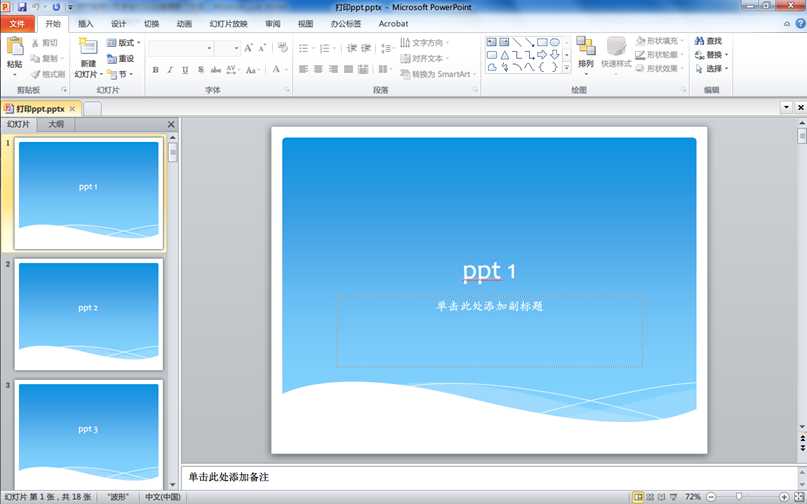
Task: Switch to the Insert (插入) tab
Action: coord(85,24)
